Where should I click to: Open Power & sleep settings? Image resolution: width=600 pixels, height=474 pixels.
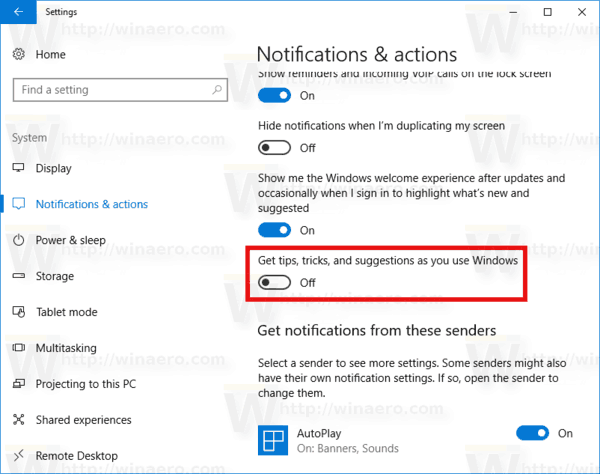70,240
